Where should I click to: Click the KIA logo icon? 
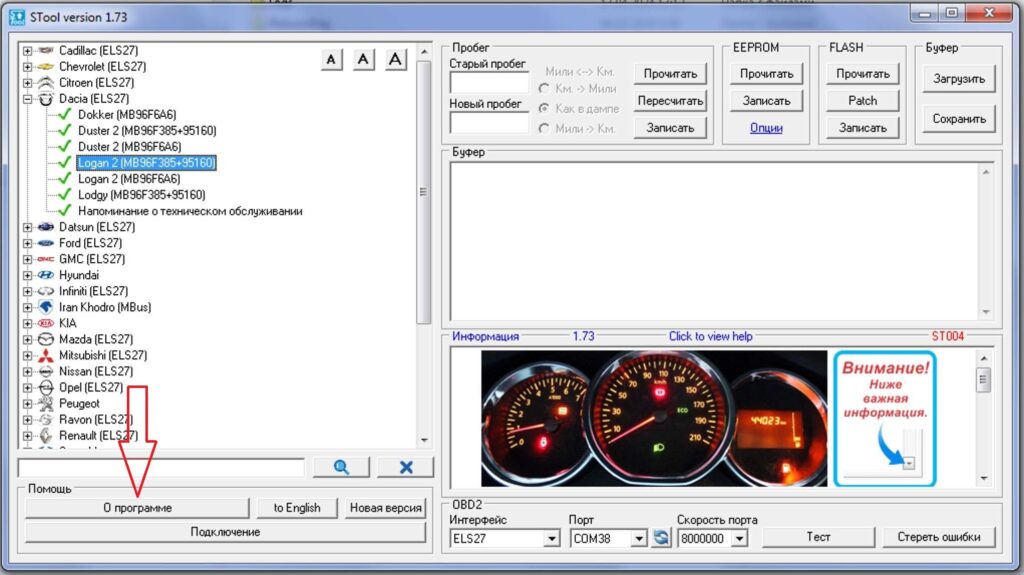(46, 323)
